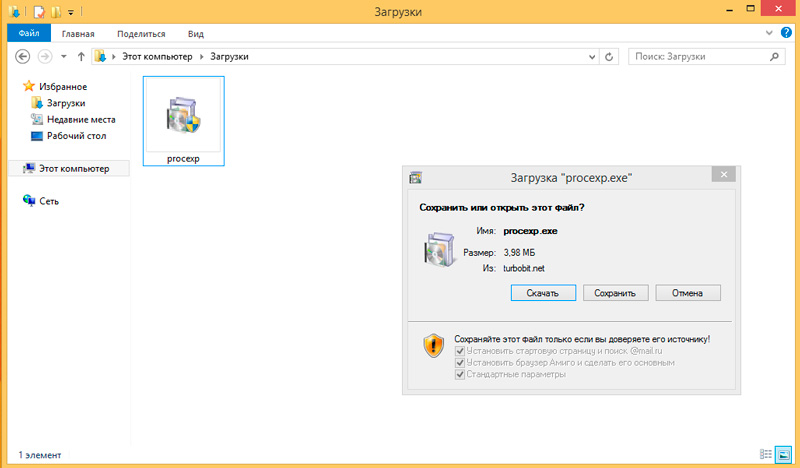Click Properties icon in quick access toolbar
The height and width of the screenshot is (468, 800).
click(39, 12)
